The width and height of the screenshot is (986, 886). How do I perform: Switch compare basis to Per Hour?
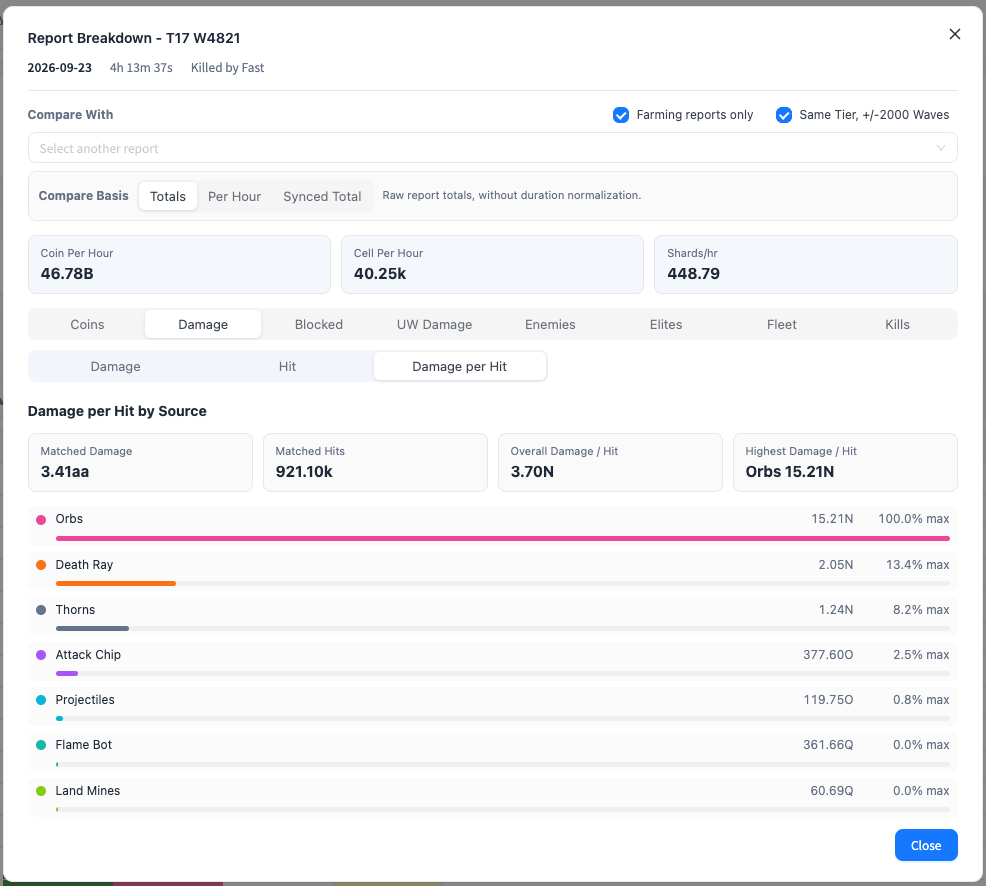(235, 196)
